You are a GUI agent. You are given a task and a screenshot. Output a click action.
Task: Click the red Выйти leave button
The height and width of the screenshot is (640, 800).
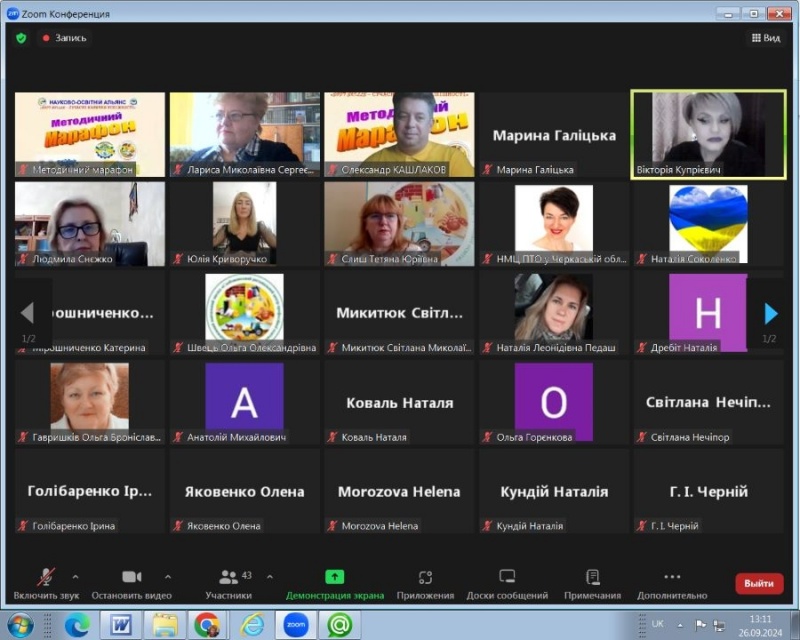click(759, 584)
